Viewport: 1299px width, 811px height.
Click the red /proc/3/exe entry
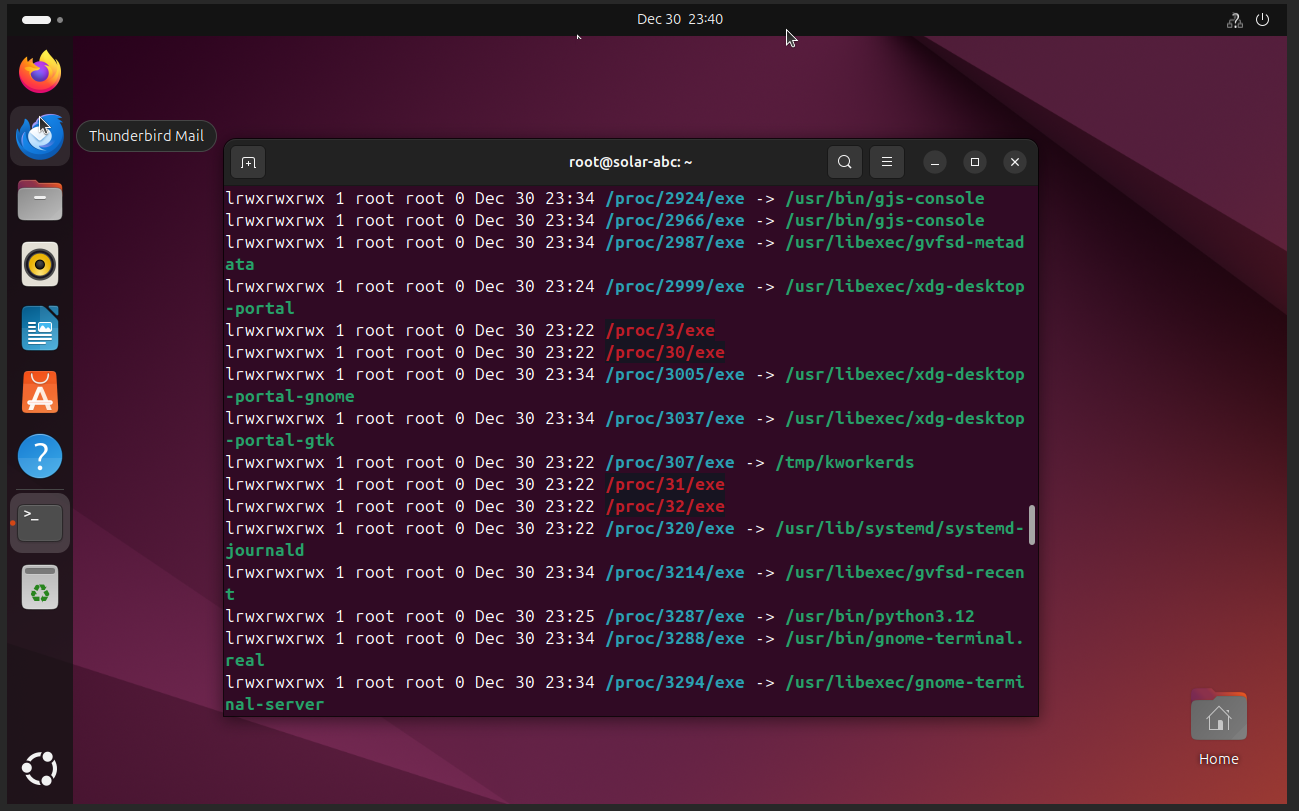coord(660,330)
